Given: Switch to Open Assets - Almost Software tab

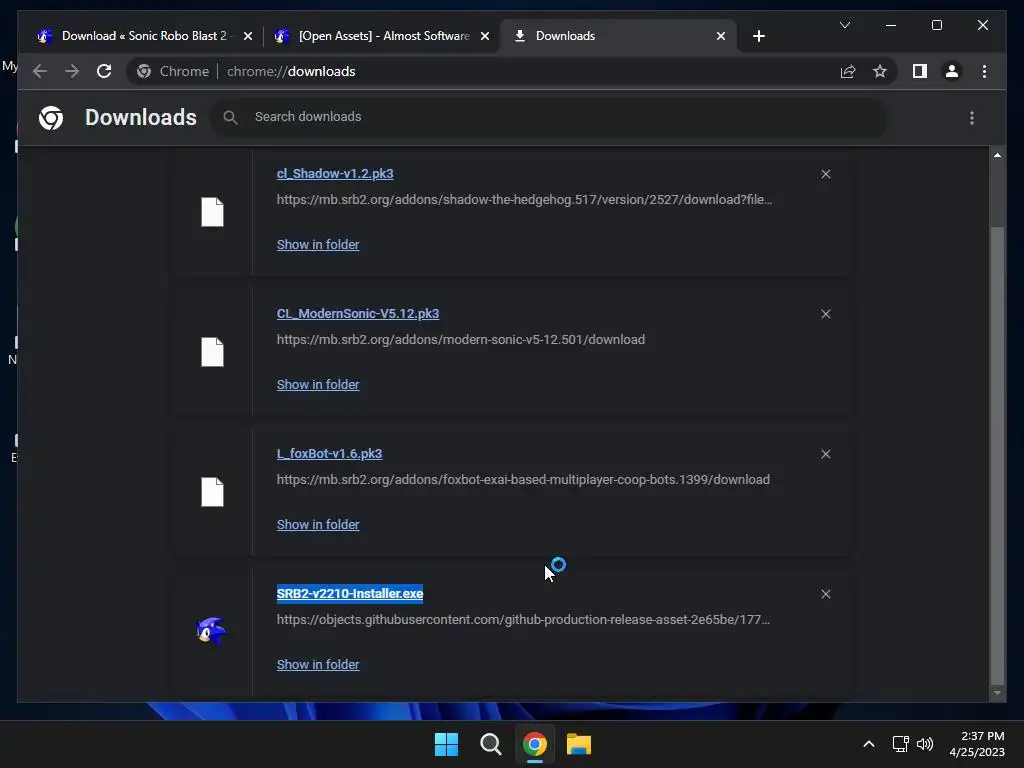Looking at the screenshot, I should tap(383, 36).
